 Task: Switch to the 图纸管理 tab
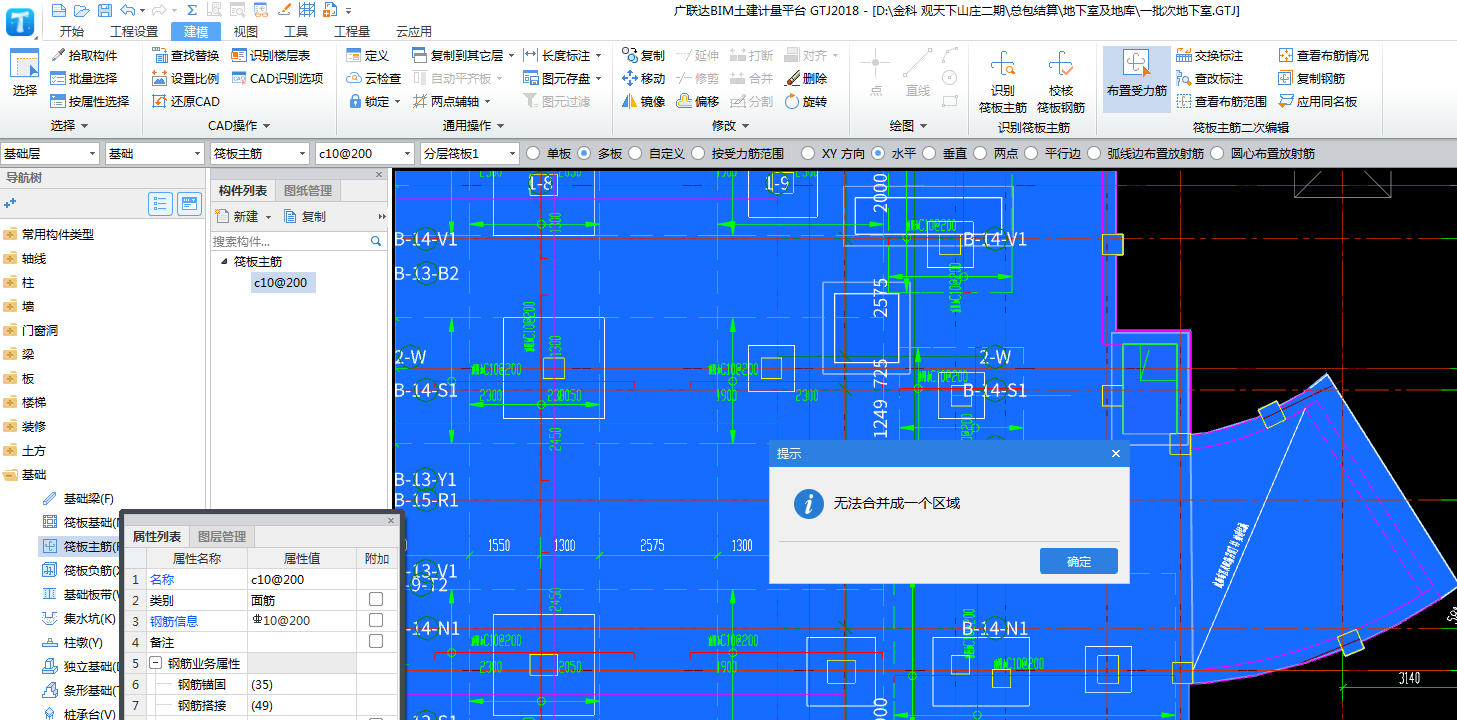tap(307, 190)
